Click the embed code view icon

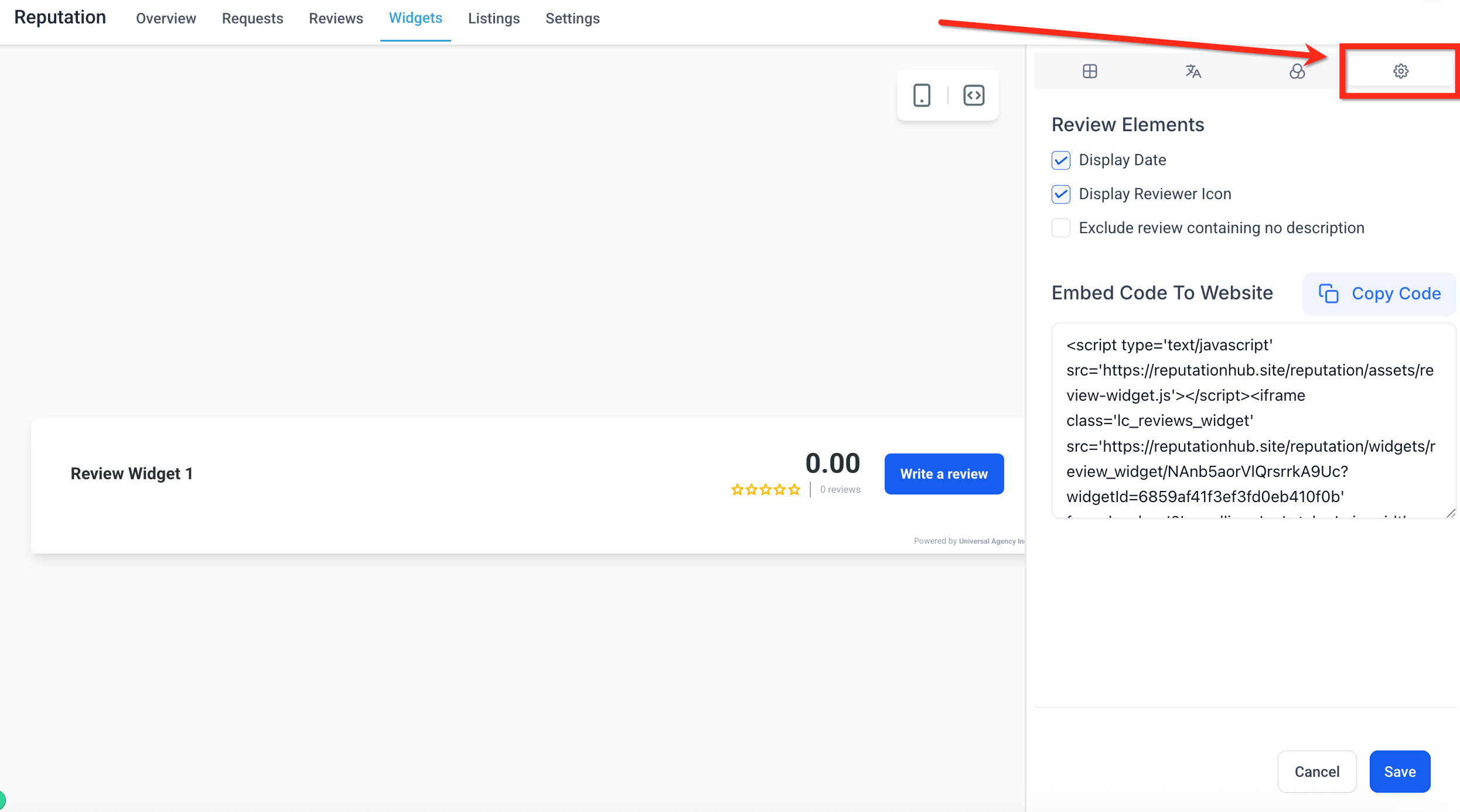[974, 95]
